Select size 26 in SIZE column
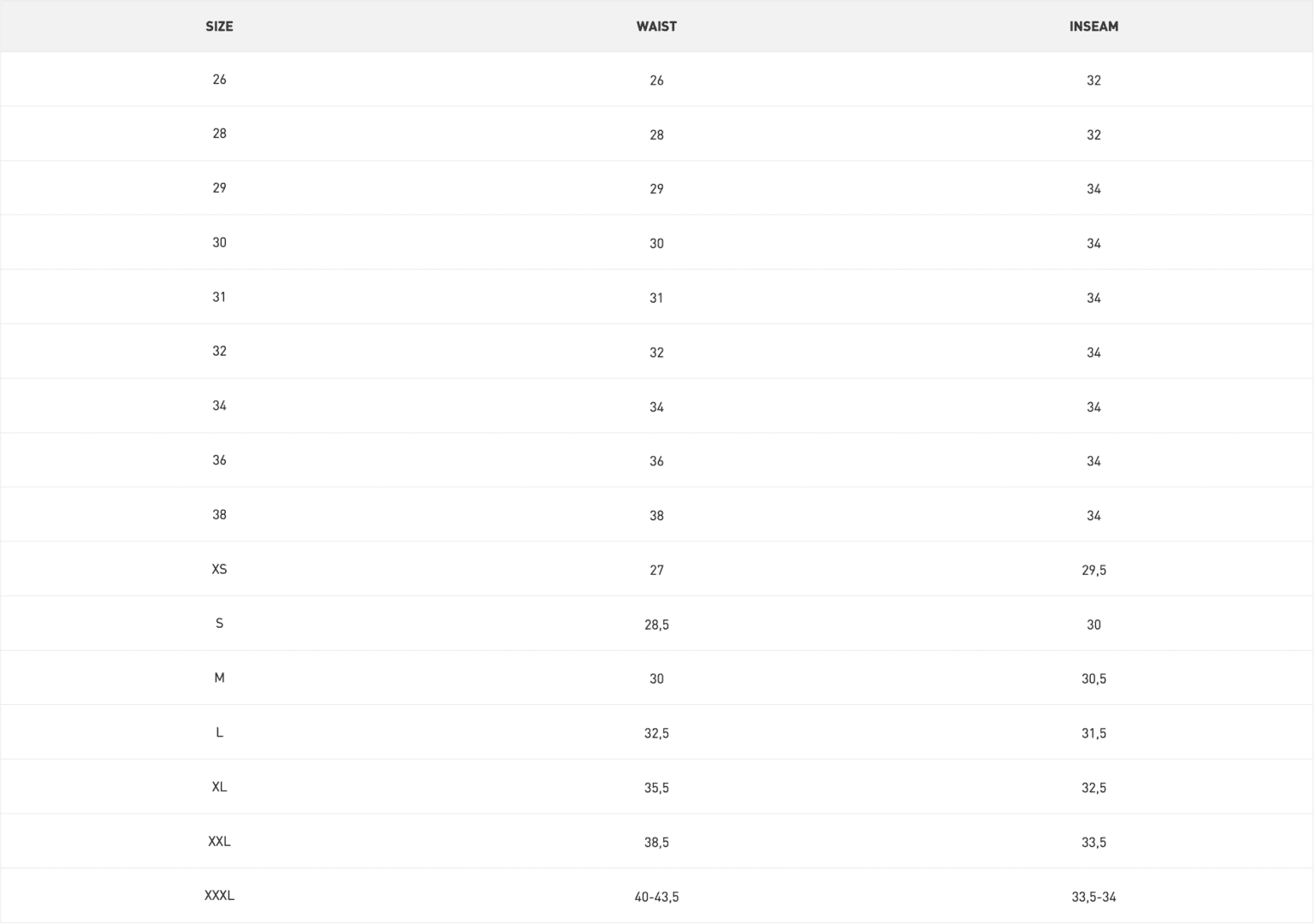The height and width of the screenshot is (924, 1316). tap(219, 79)
